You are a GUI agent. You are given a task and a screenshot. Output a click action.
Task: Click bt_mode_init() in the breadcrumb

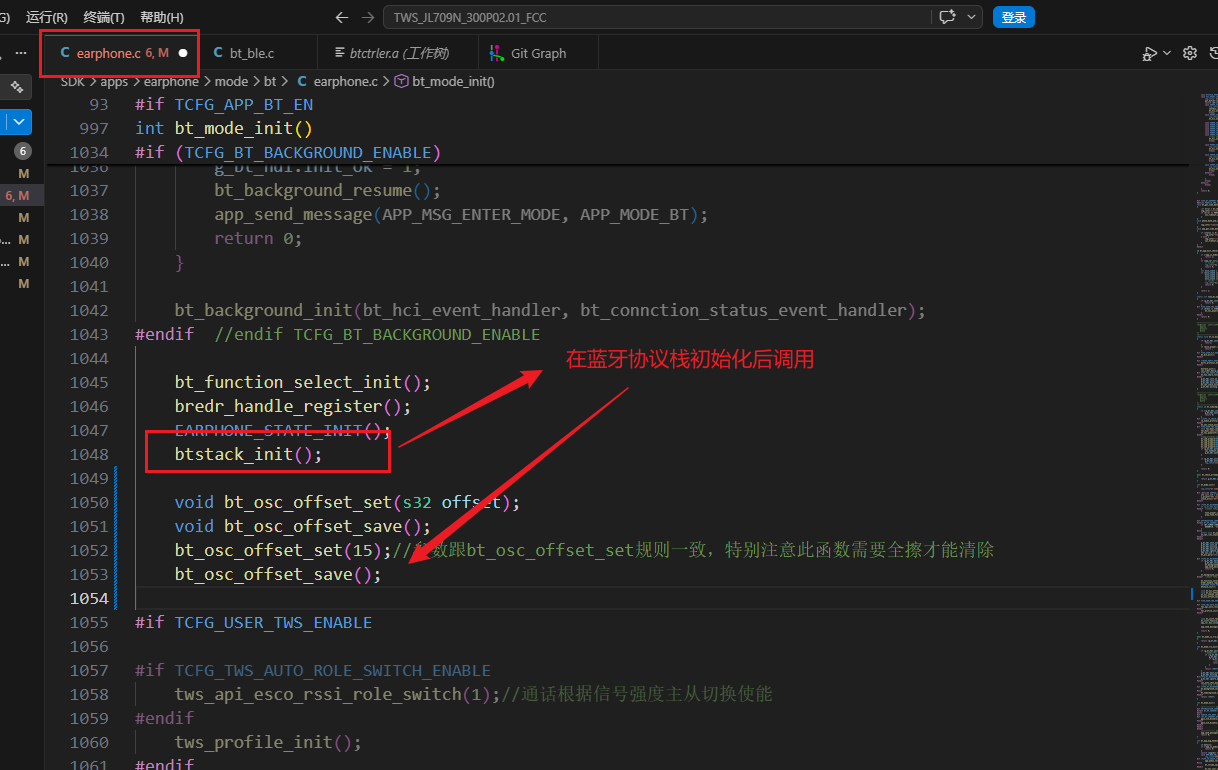453,81
